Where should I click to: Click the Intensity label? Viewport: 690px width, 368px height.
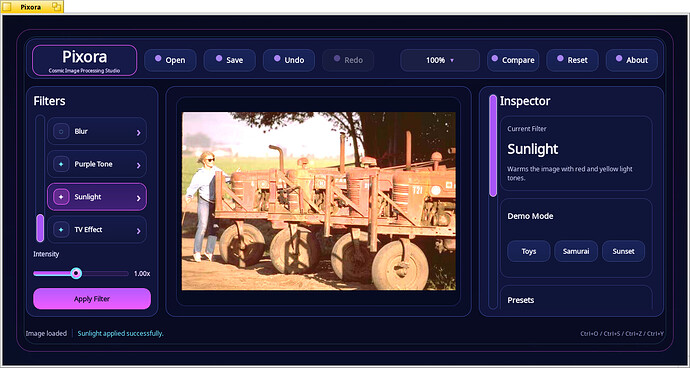46,254
